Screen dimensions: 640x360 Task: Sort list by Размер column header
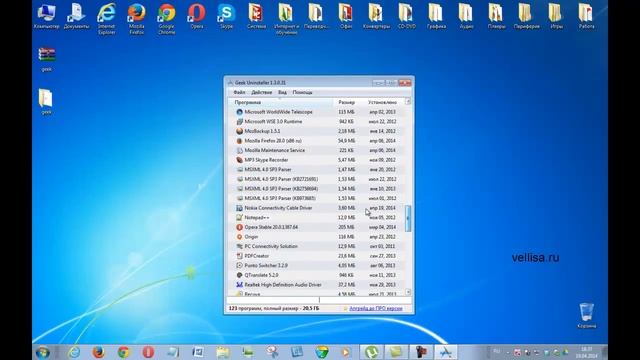coord(347,102)
